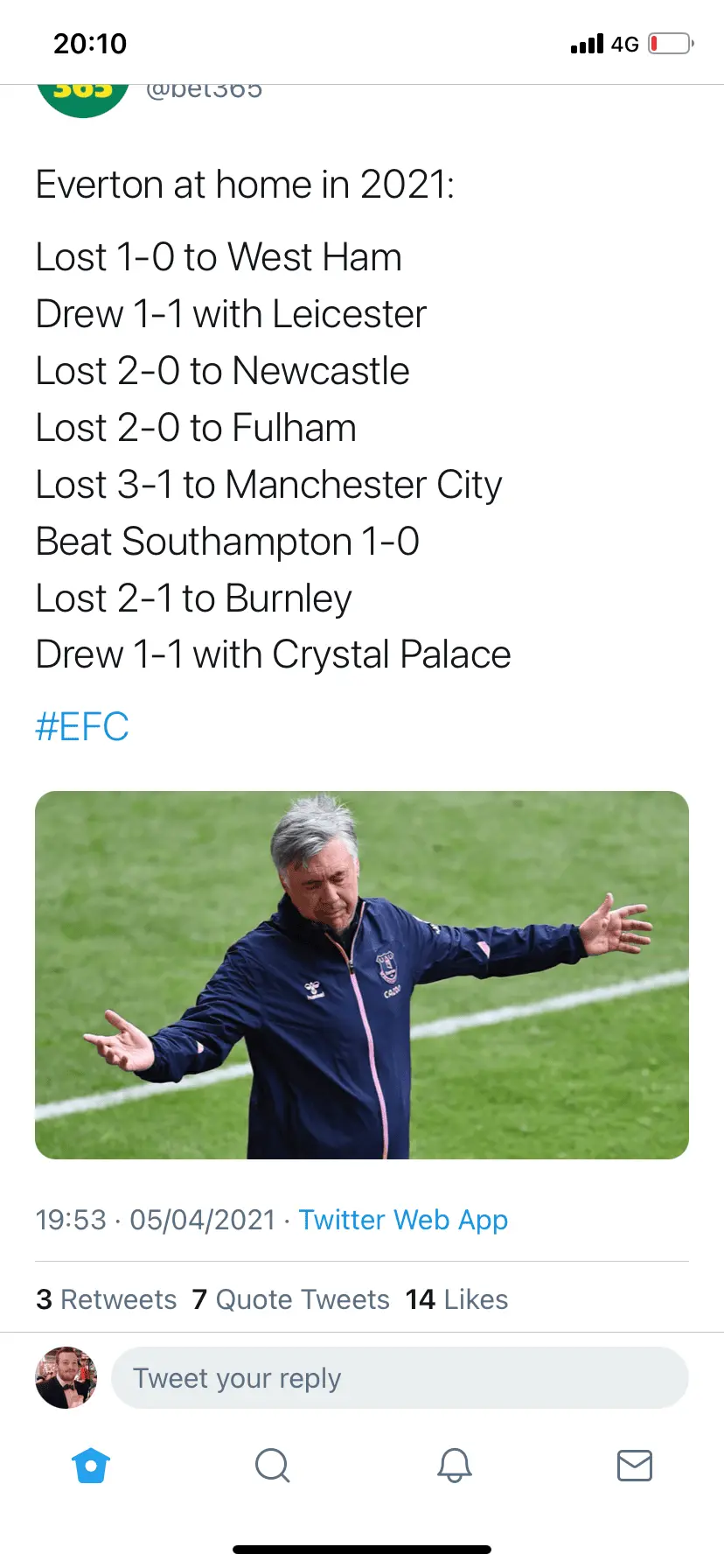Tap the cellular signal strength bars

(587, 44)
